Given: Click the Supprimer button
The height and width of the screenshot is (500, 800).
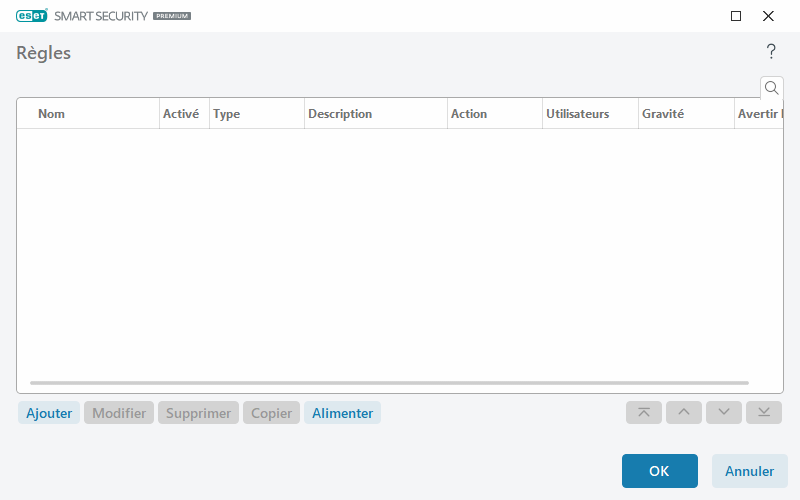Looking at the screenshot, I should (x=198, y=413).
